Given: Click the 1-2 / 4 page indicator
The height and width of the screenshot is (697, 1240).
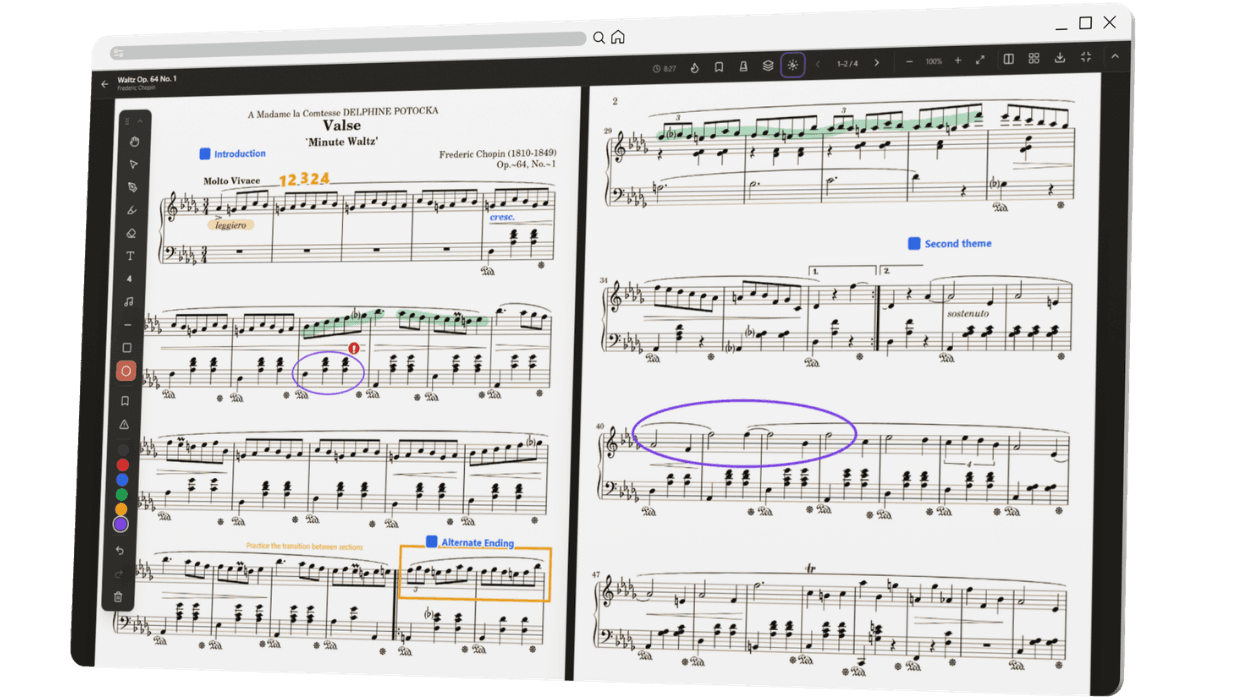Looking at the screenshot, I should click(847, 64).
